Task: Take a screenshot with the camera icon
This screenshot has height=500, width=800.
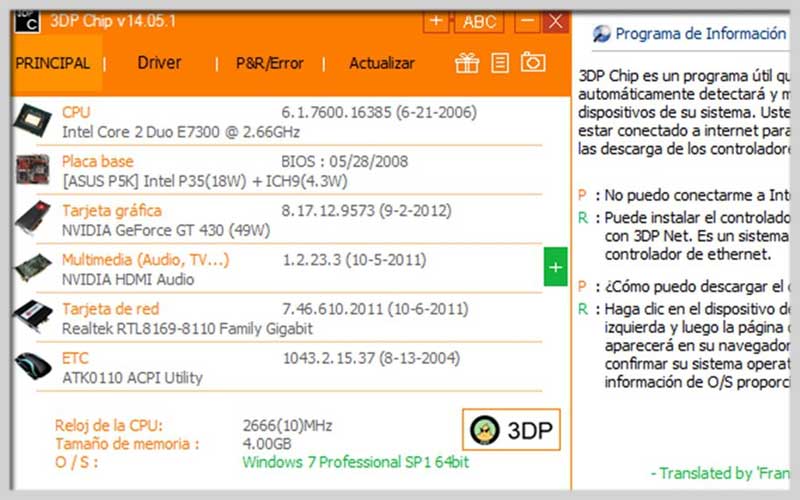Action: coord(533,62)
